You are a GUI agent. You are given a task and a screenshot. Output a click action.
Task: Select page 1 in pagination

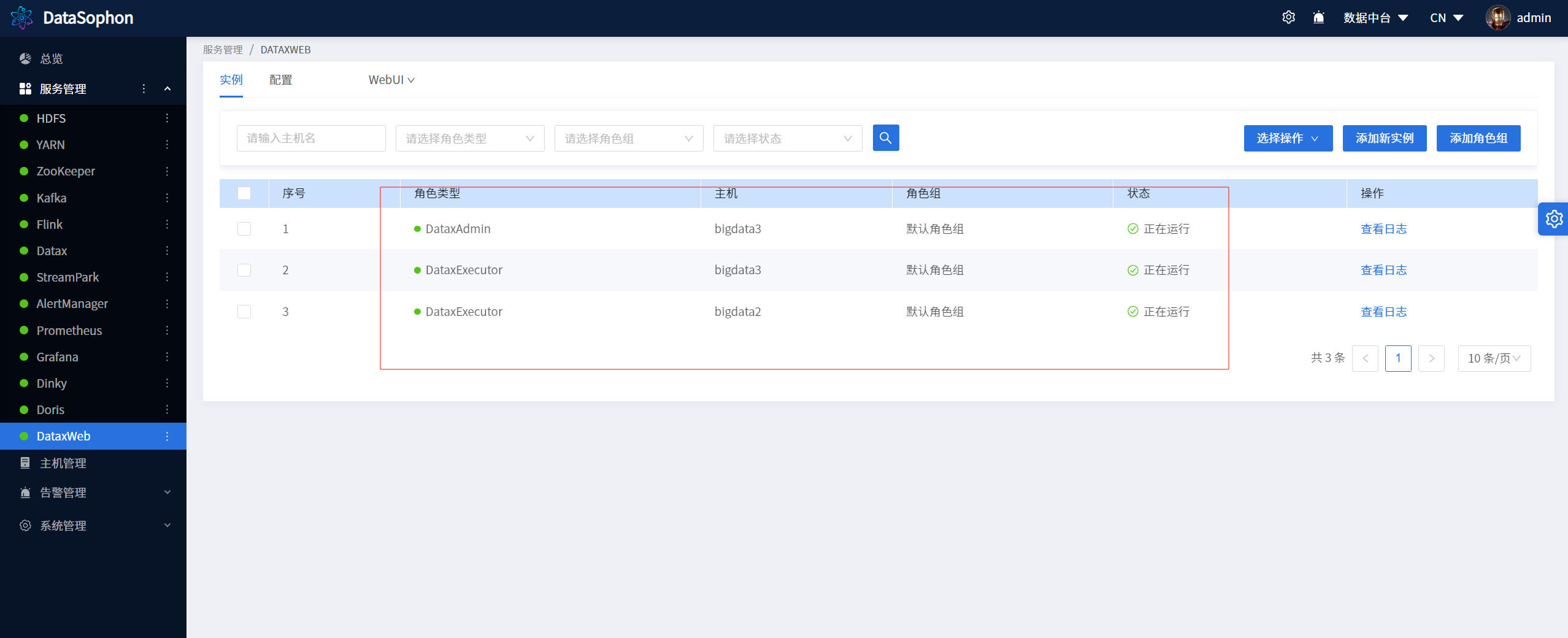(x=1398, y=358)
